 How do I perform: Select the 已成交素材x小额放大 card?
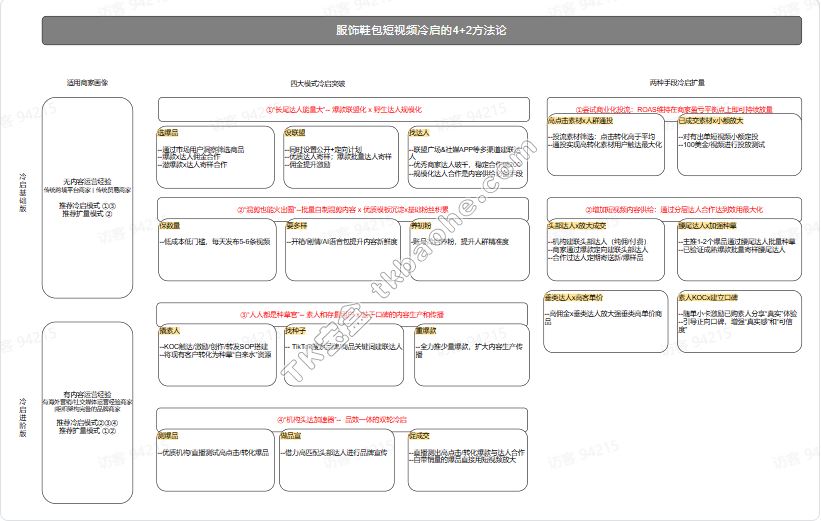pos(738,143)
